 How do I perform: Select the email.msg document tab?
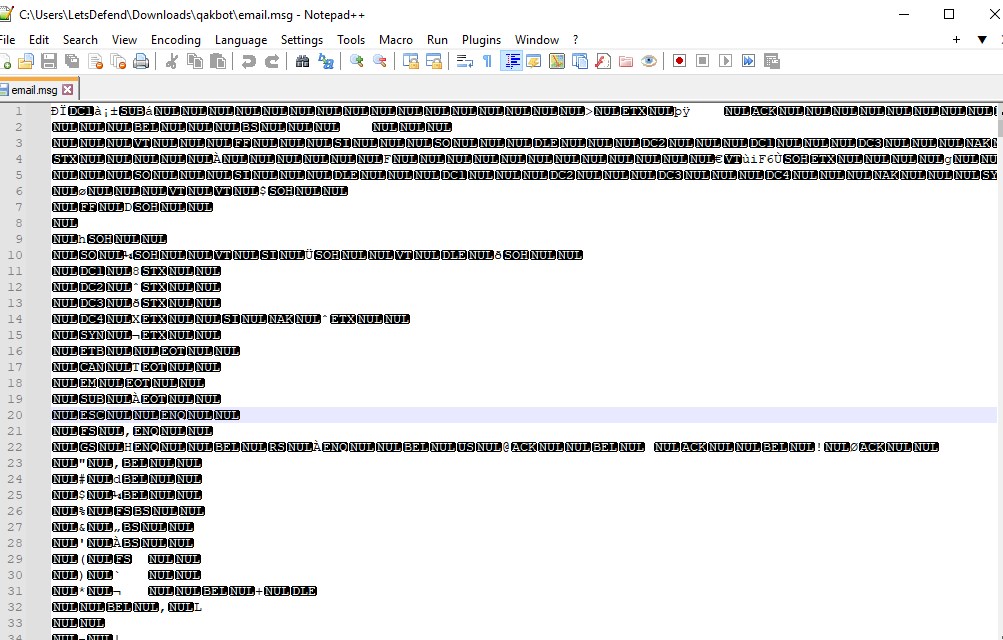pyautogui.click(x=35, y=90)
